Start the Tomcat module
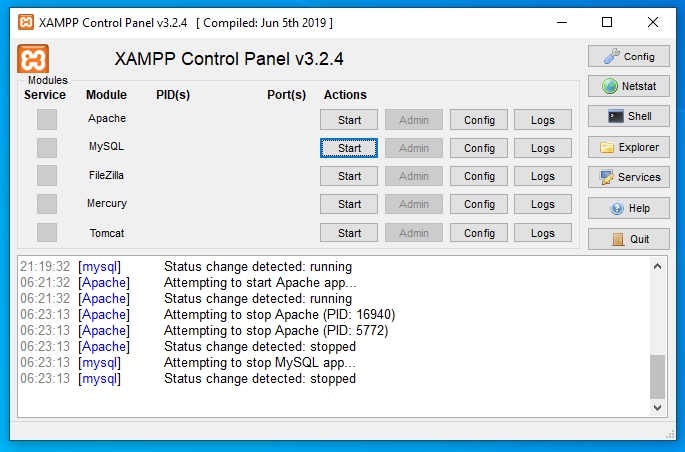 point(349,233)
